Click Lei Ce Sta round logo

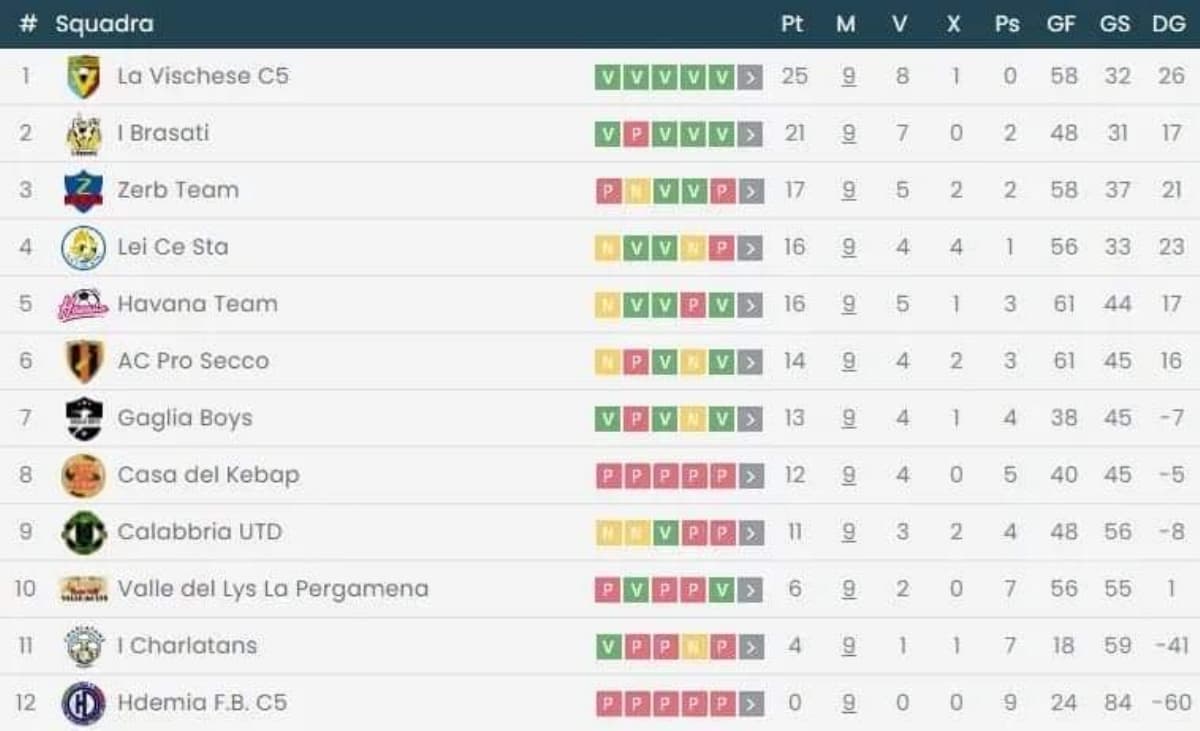pos(83,248)
